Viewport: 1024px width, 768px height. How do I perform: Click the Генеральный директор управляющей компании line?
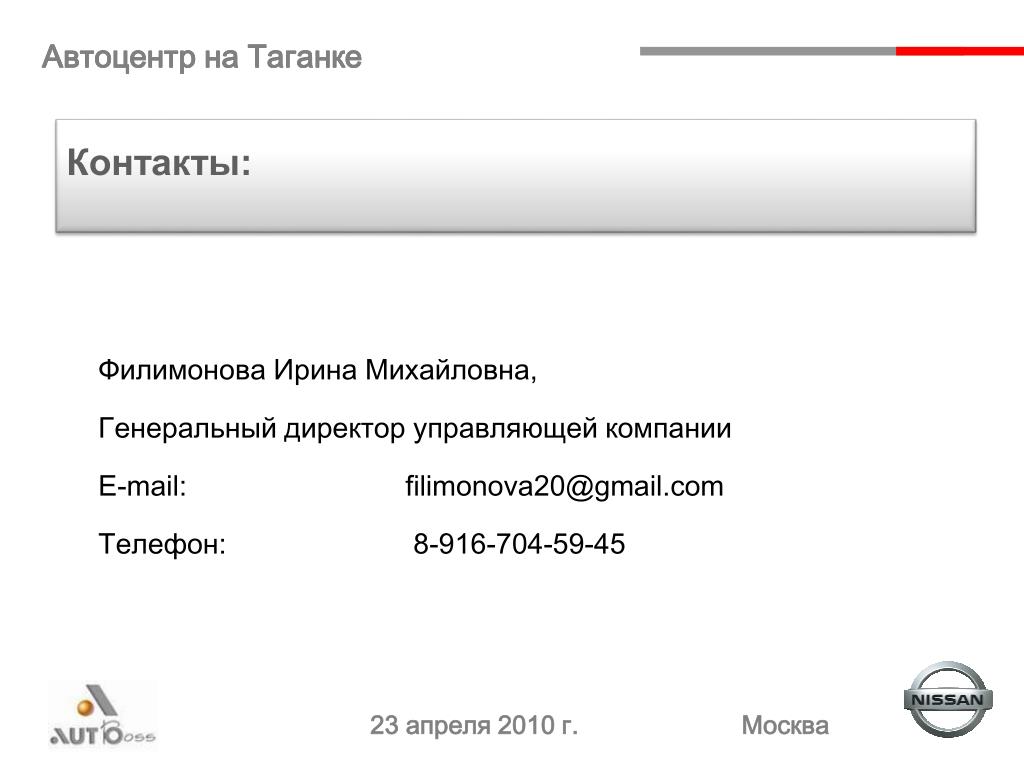(x=415, y=428)
